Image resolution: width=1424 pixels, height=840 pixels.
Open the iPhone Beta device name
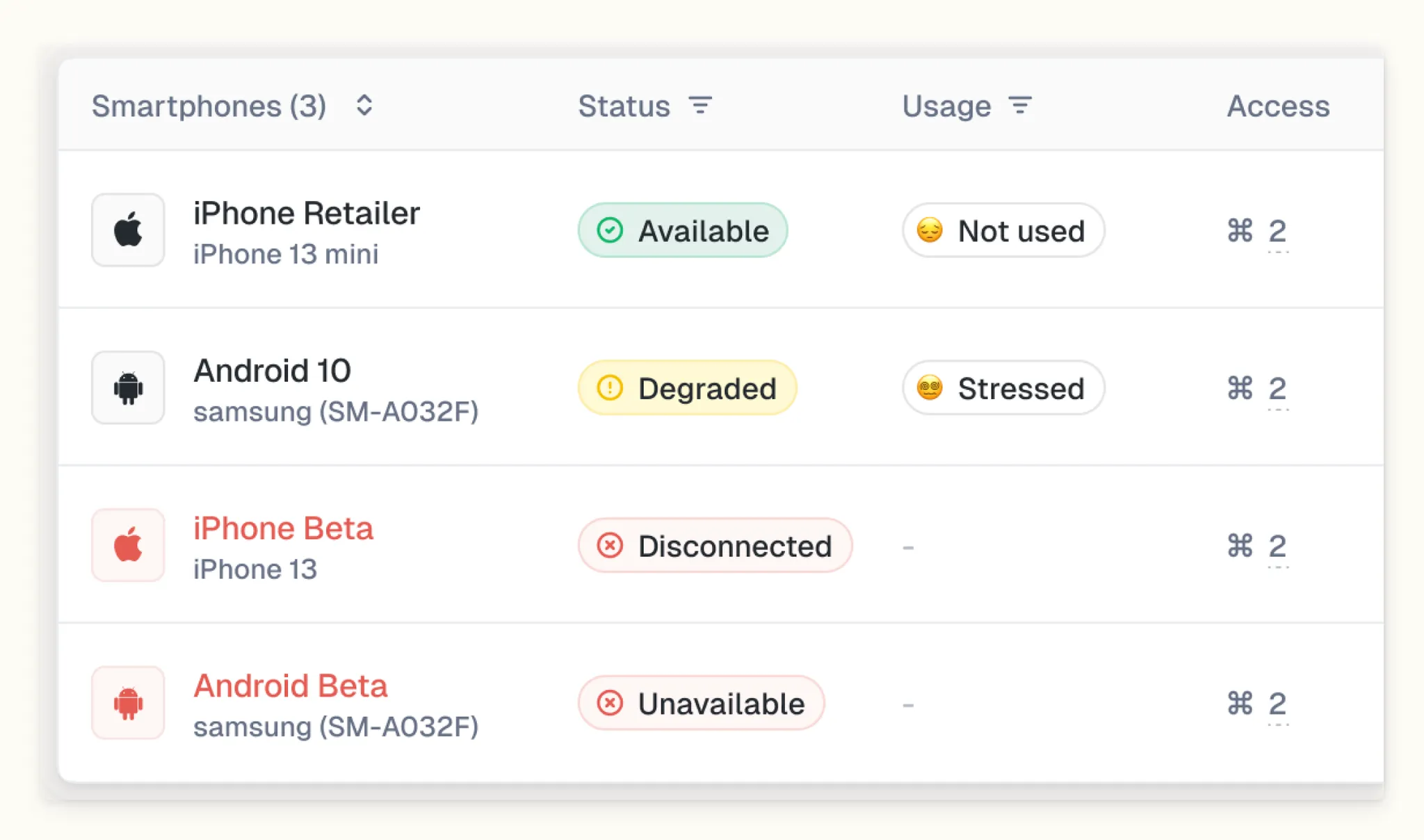[x=283, y=528]
